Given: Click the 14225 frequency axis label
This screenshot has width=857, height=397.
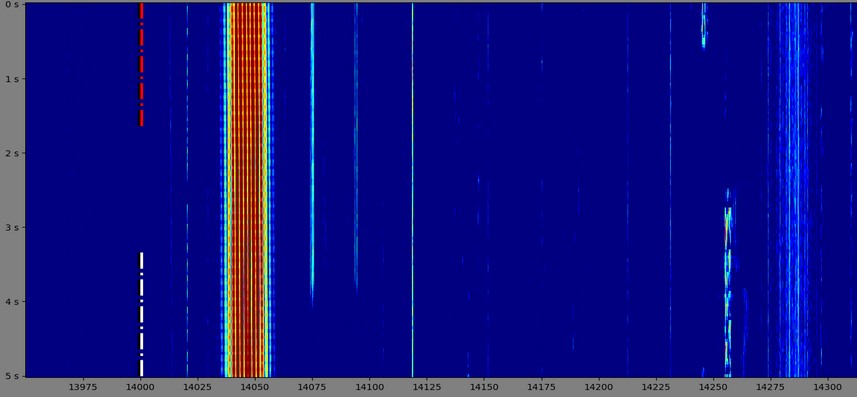Looking at the screenshot, I should [x=656, y=388].
